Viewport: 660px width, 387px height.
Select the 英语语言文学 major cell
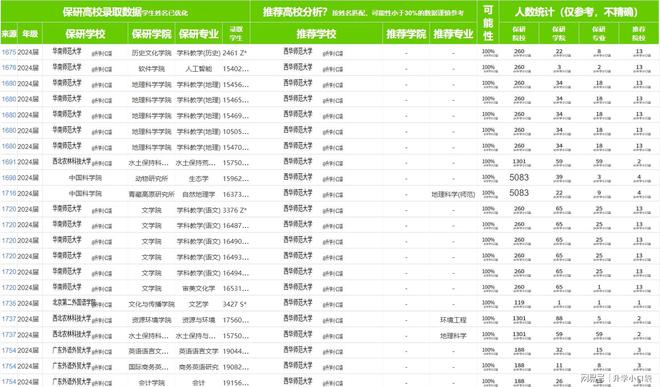(x=199, y=351)
